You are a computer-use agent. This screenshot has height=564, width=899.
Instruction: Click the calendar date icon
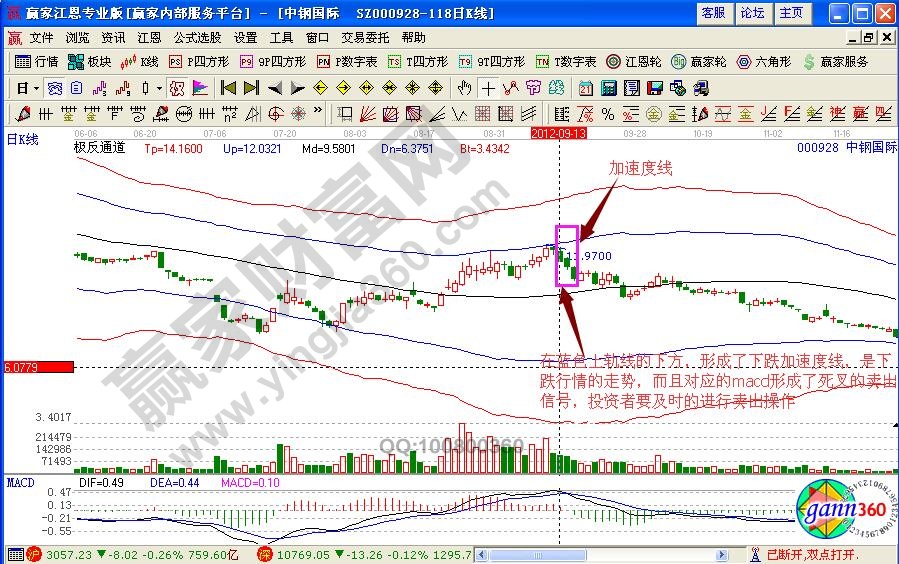[x=585, y=87]
